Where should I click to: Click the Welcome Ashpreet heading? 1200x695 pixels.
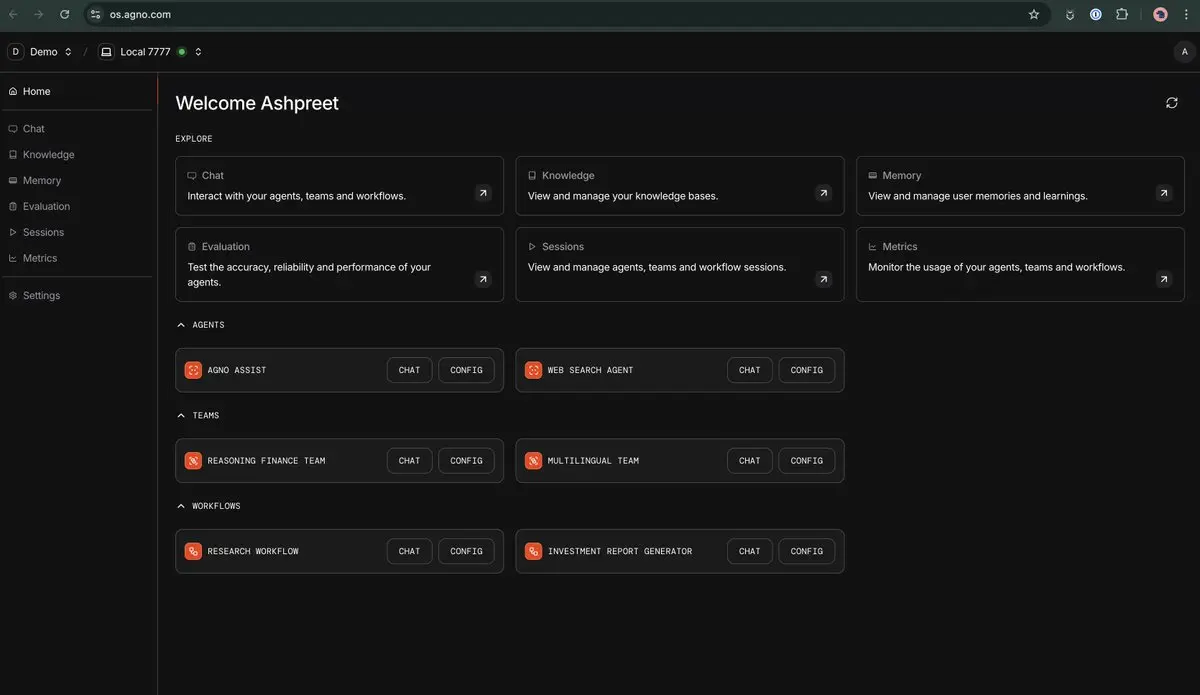[257, 103]
